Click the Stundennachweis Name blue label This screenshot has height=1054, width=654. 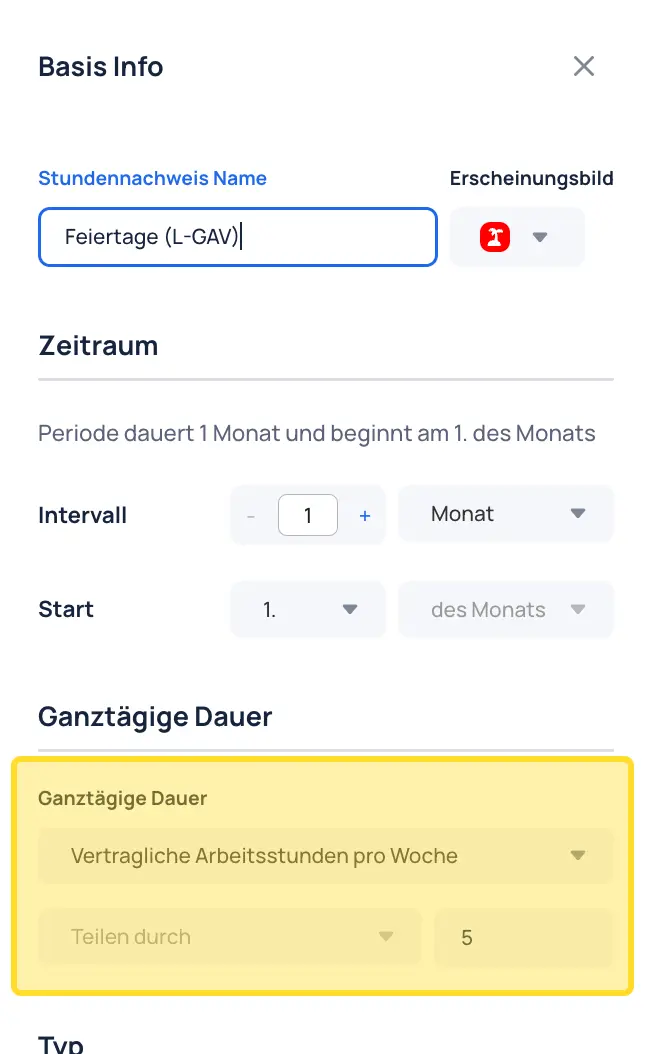pyautogui.click(x=153, y=178)
